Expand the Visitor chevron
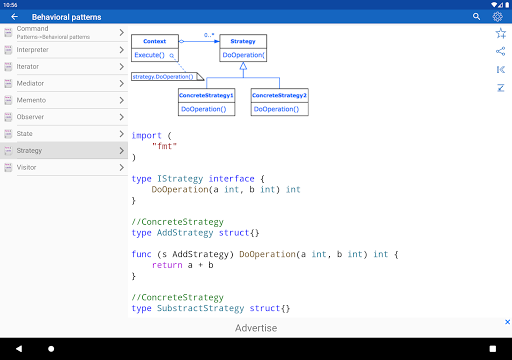The image size is (512, 360). point(121,167)
